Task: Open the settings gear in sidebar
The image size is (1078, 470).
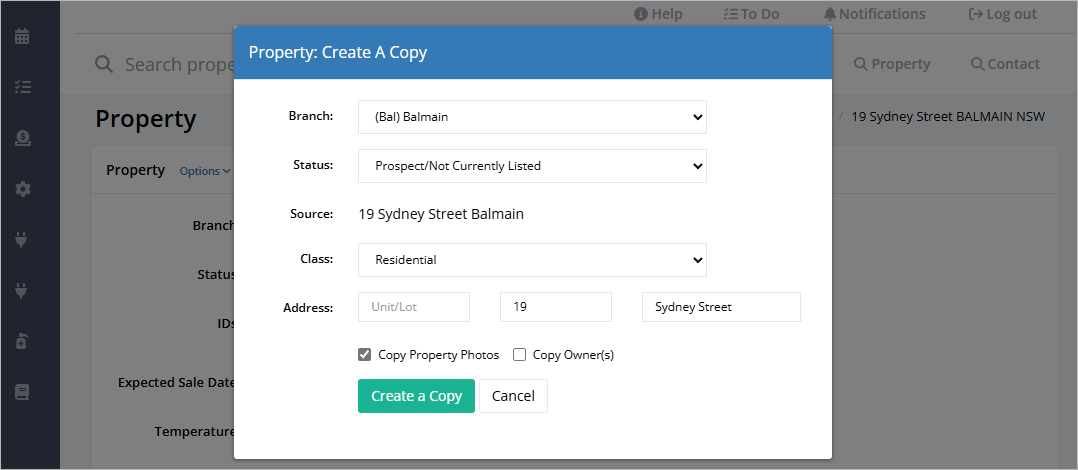Action: click(x=23, y=189)
